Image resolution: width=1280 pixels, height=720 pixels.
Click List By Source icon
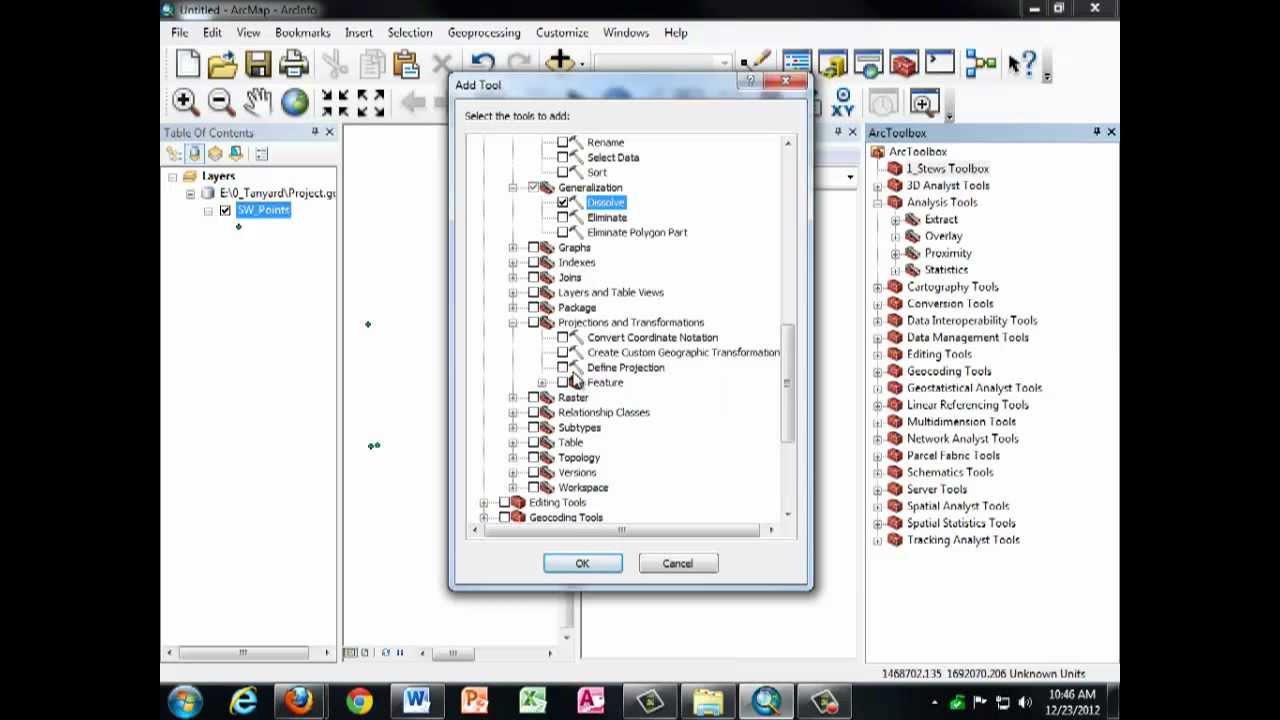(x=194, y=153)
